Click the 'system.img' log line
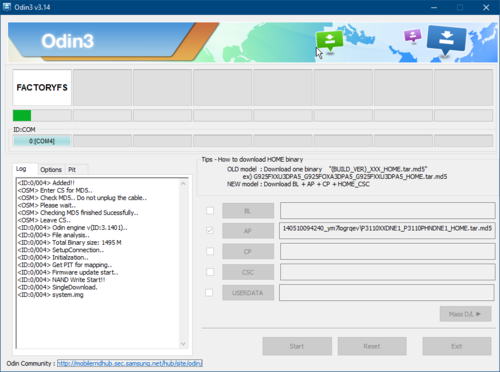This screenshot has width=500, height=372. click(x=50, y=295)
